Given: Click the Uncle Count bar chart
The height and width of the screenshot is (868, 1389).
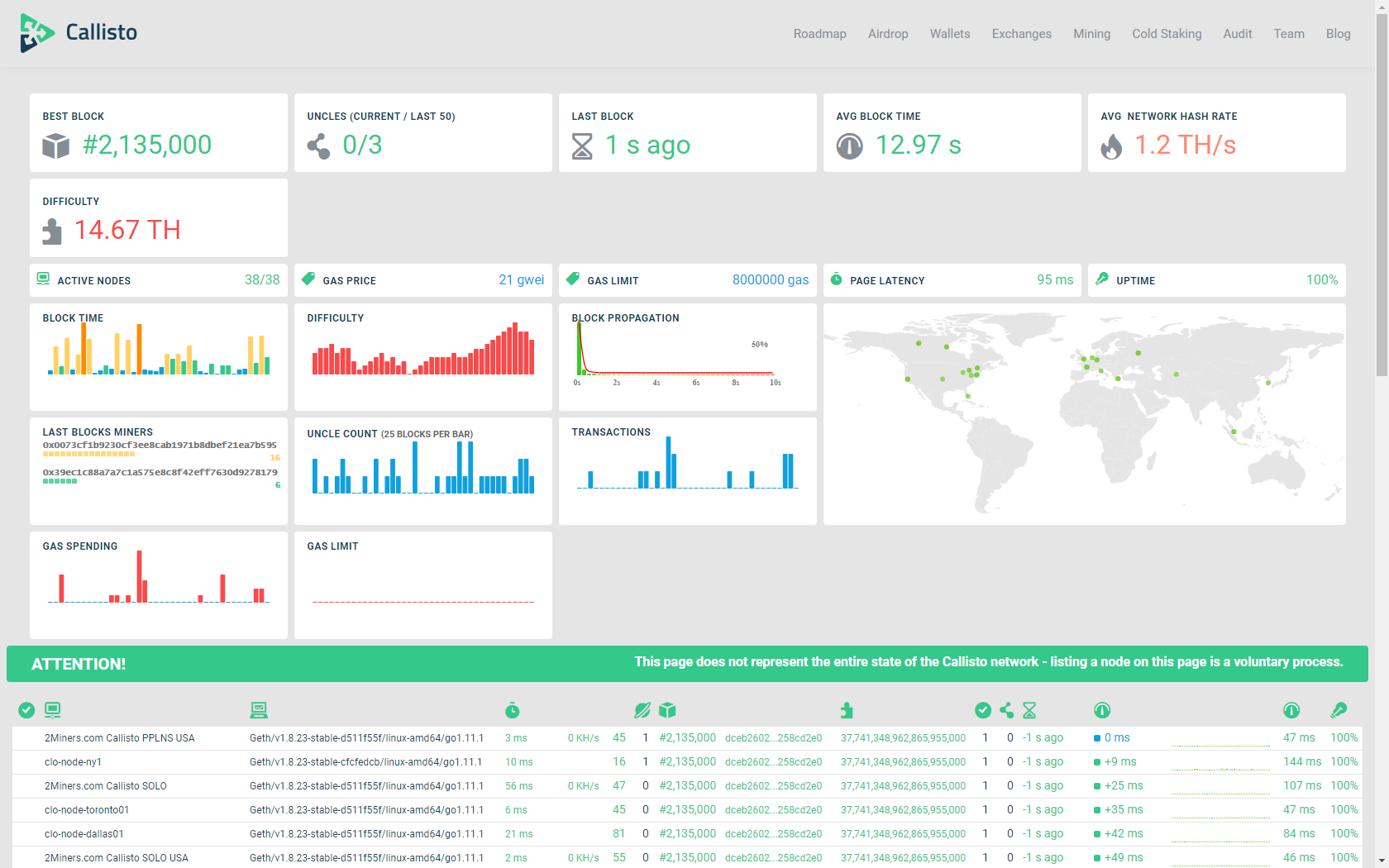Looking at the screenshot, I should pyautogui.click(x=423, y=467).
